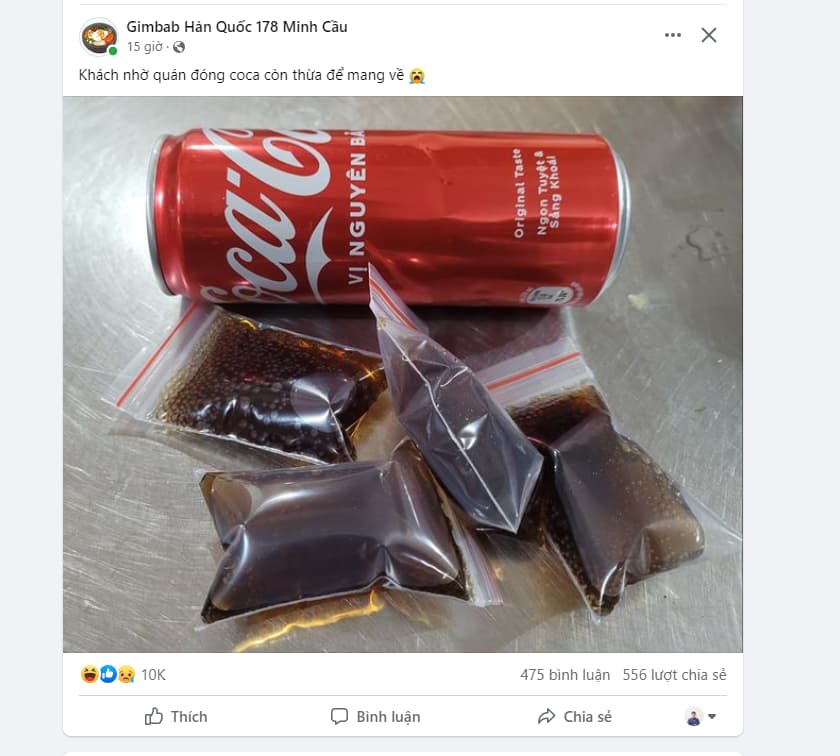This screenshot has height=756, width=840.
Task: Expand the comment-as profile selector arrow
Action: click(x=712, y=717)
